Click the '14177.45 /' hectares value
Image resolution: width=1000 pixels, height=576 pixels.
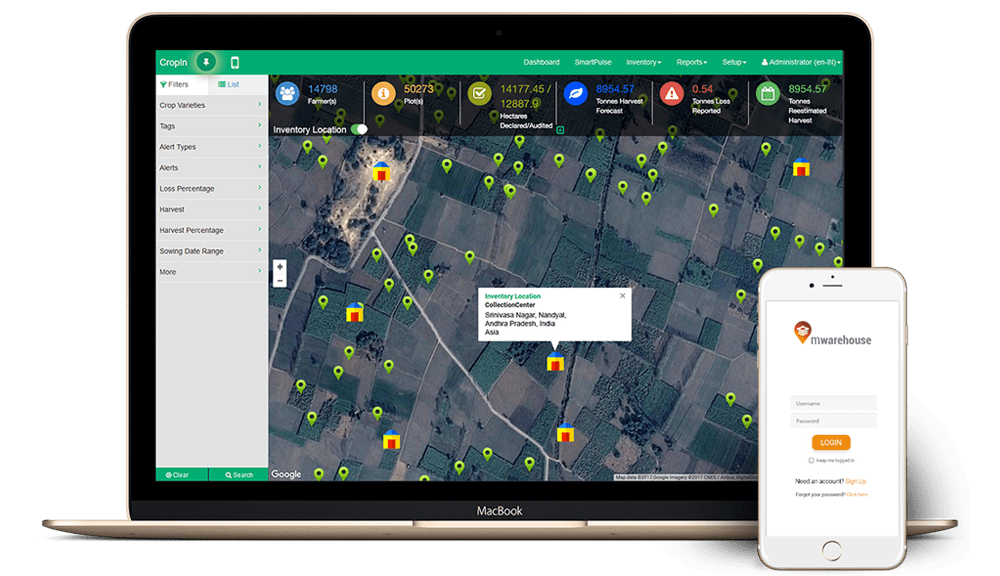[x=526, y=89]
